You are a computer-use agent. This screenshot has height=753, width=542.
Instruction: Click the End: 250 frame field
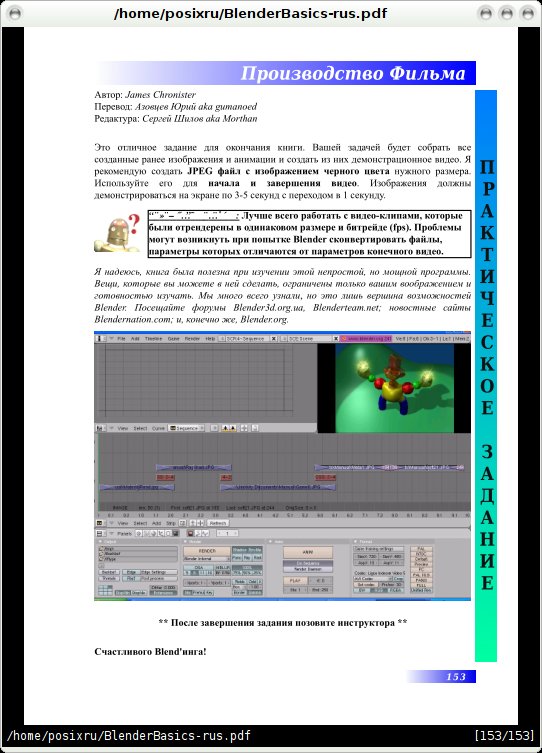321,590
